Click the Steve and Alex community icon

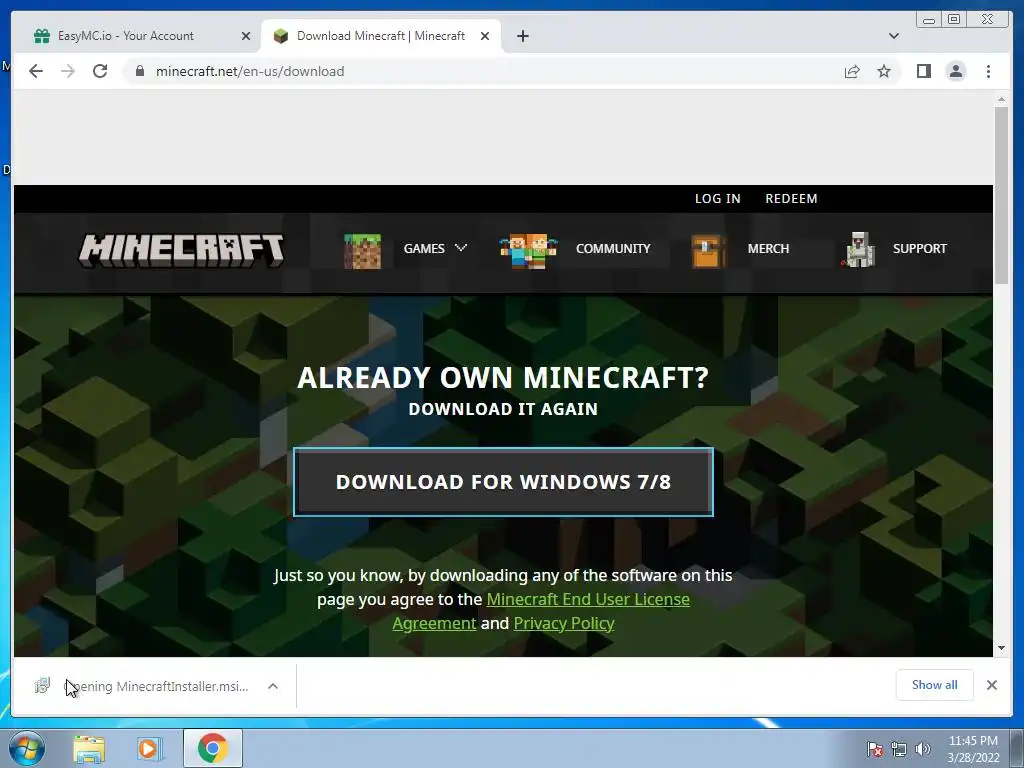pos(528,251)
